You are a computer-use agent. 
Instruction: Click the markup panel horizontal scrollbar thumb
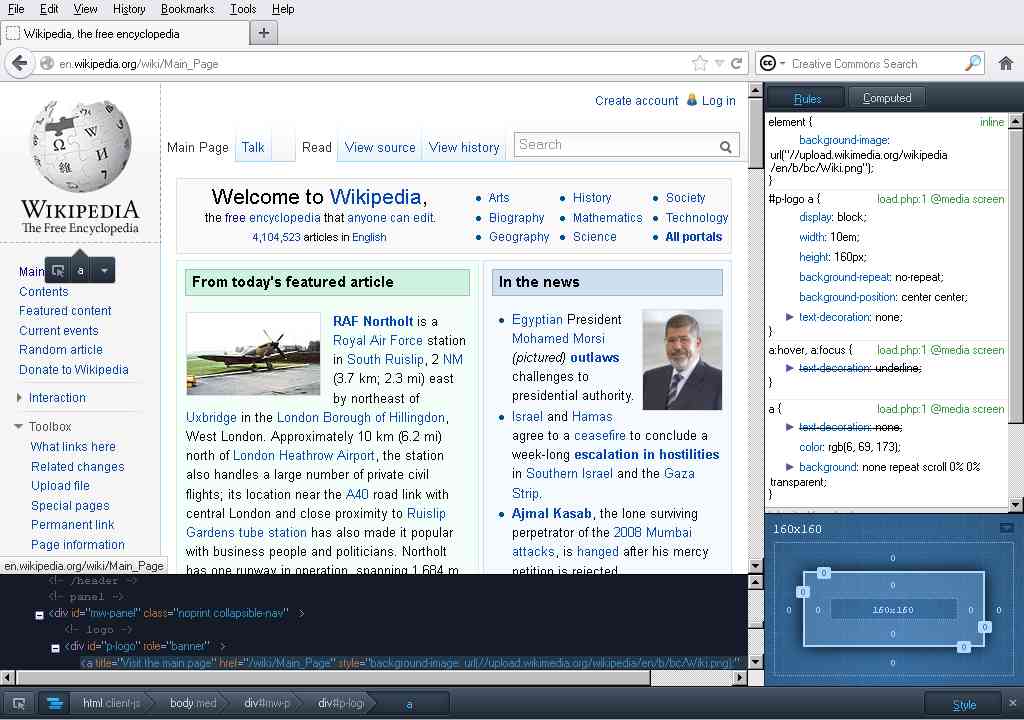pyautogui.click(x=333, y=678)
